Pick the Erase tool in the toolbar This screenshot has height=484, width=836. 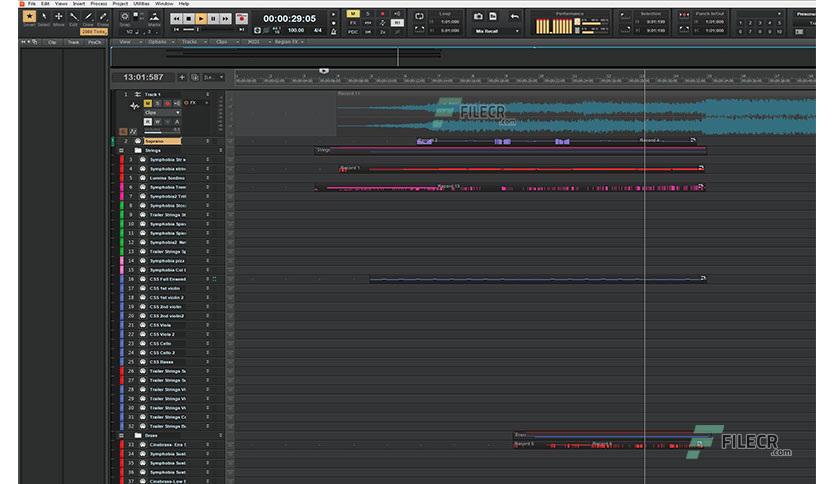[x=103, y=17]
